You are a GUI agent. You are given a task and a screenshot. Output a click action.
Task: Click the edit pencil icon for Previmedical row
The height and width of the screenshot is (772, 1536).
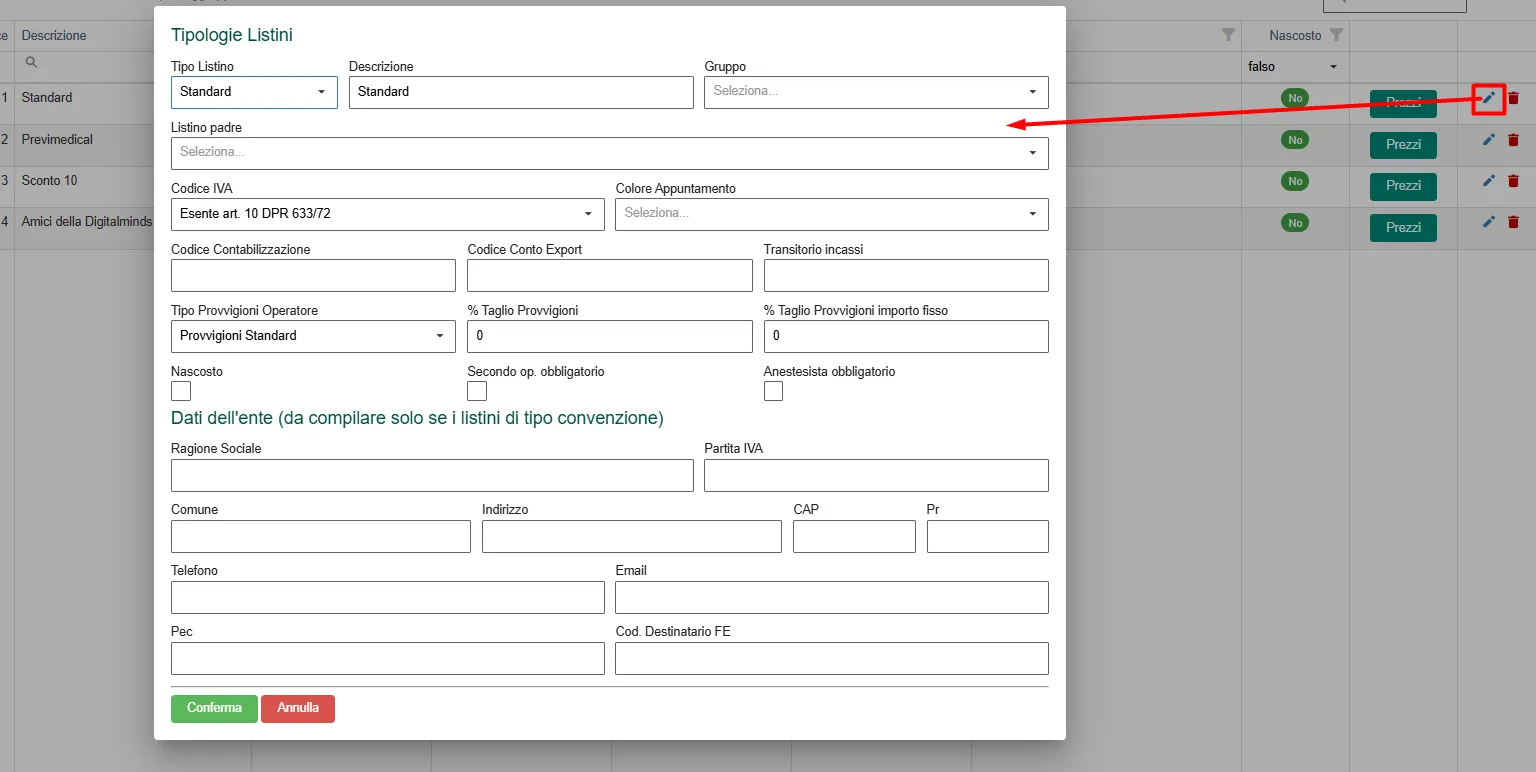click(x=1489, y=140)
